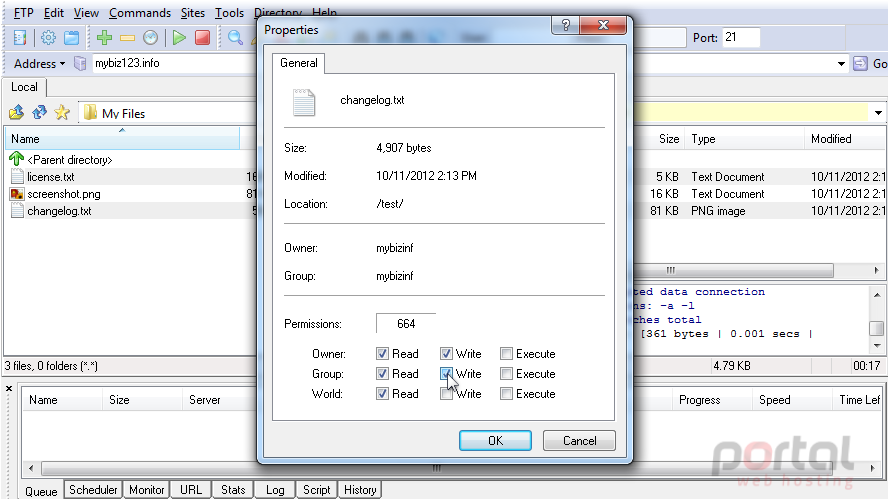This screenshot has height=500, width=889.
Task: Switch to the Script tab
Action: tap(316, 489)
